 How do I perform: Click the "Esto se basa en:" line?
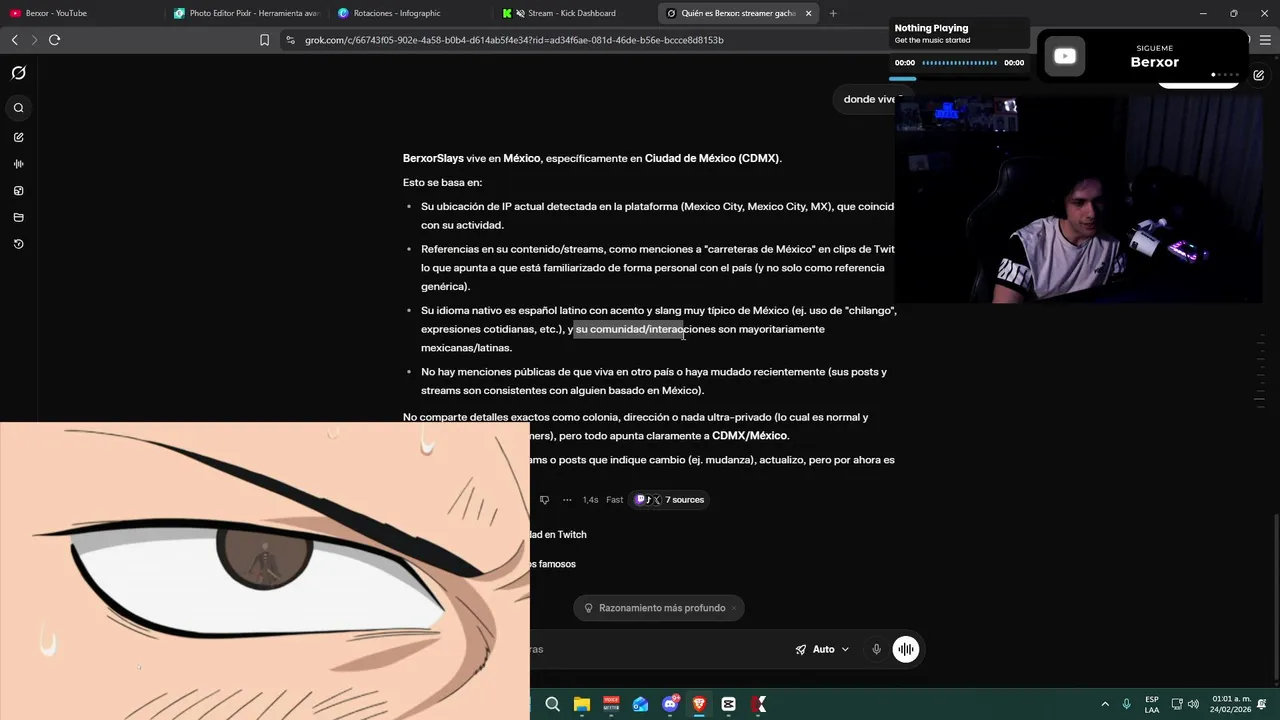click(442, 183)
